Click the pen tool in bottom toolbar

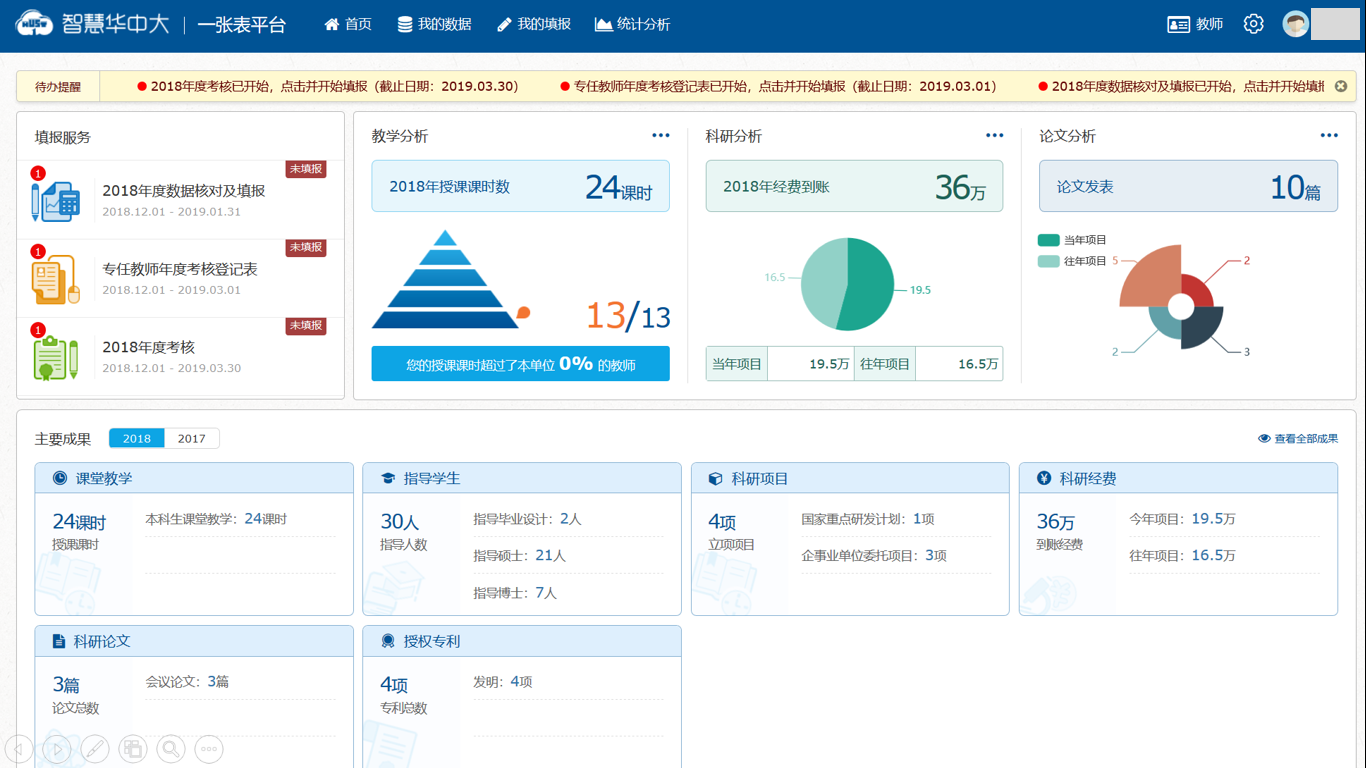tap(95, 748)
